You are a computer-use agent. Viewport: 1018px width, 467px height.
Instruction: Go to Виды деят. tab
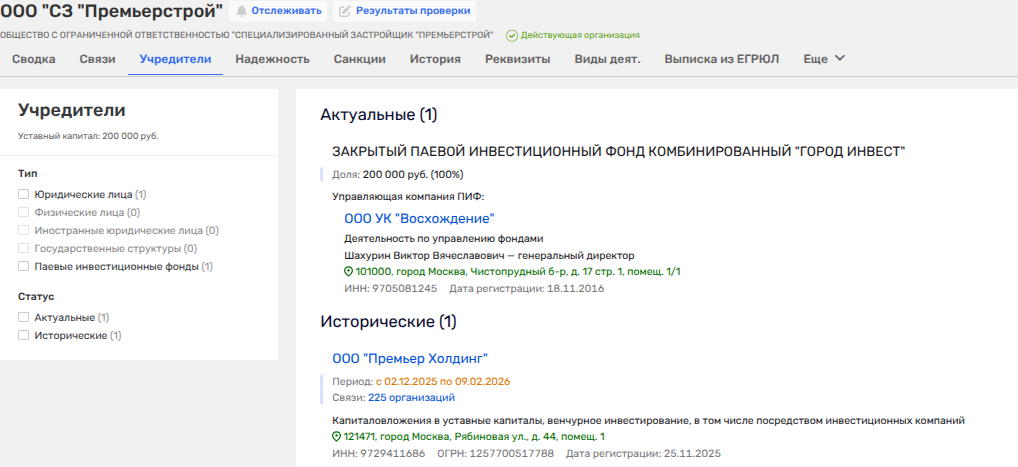click(607, 59)
